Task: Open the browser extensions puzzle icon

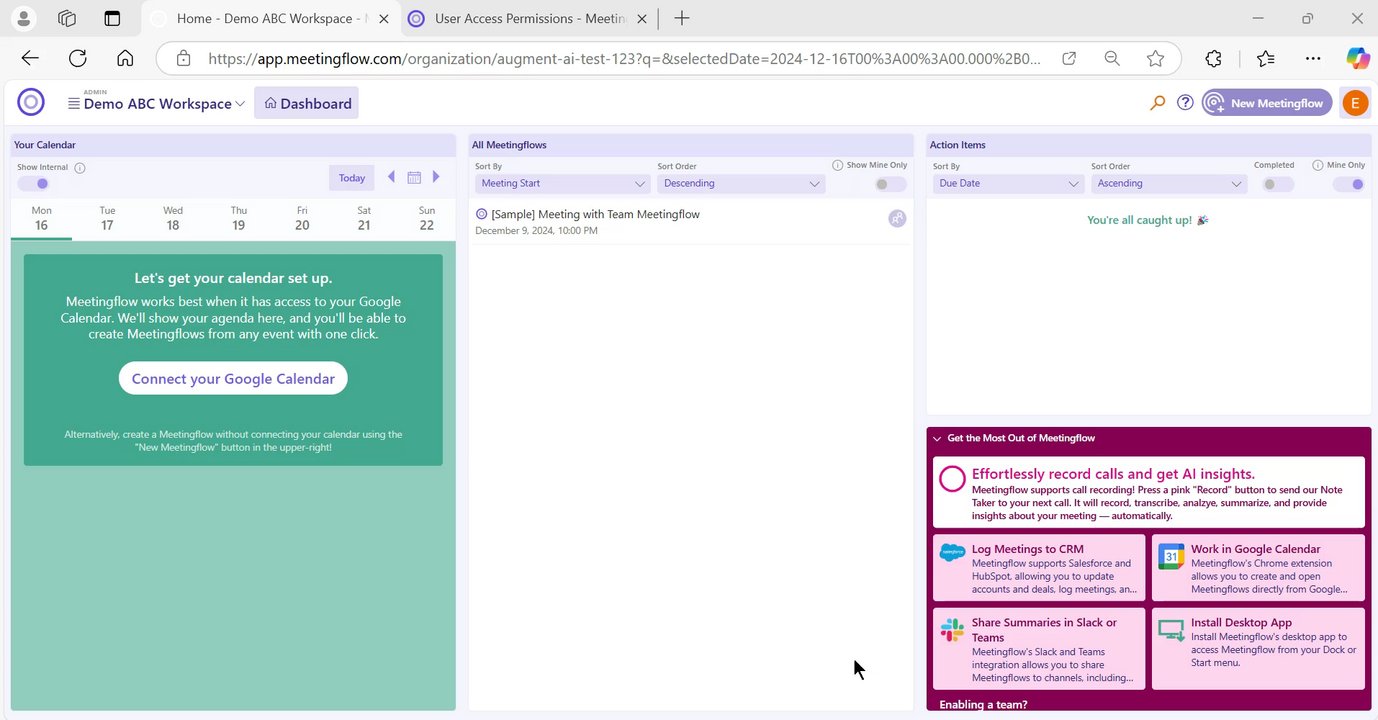Action: [x=1213, y=58]
